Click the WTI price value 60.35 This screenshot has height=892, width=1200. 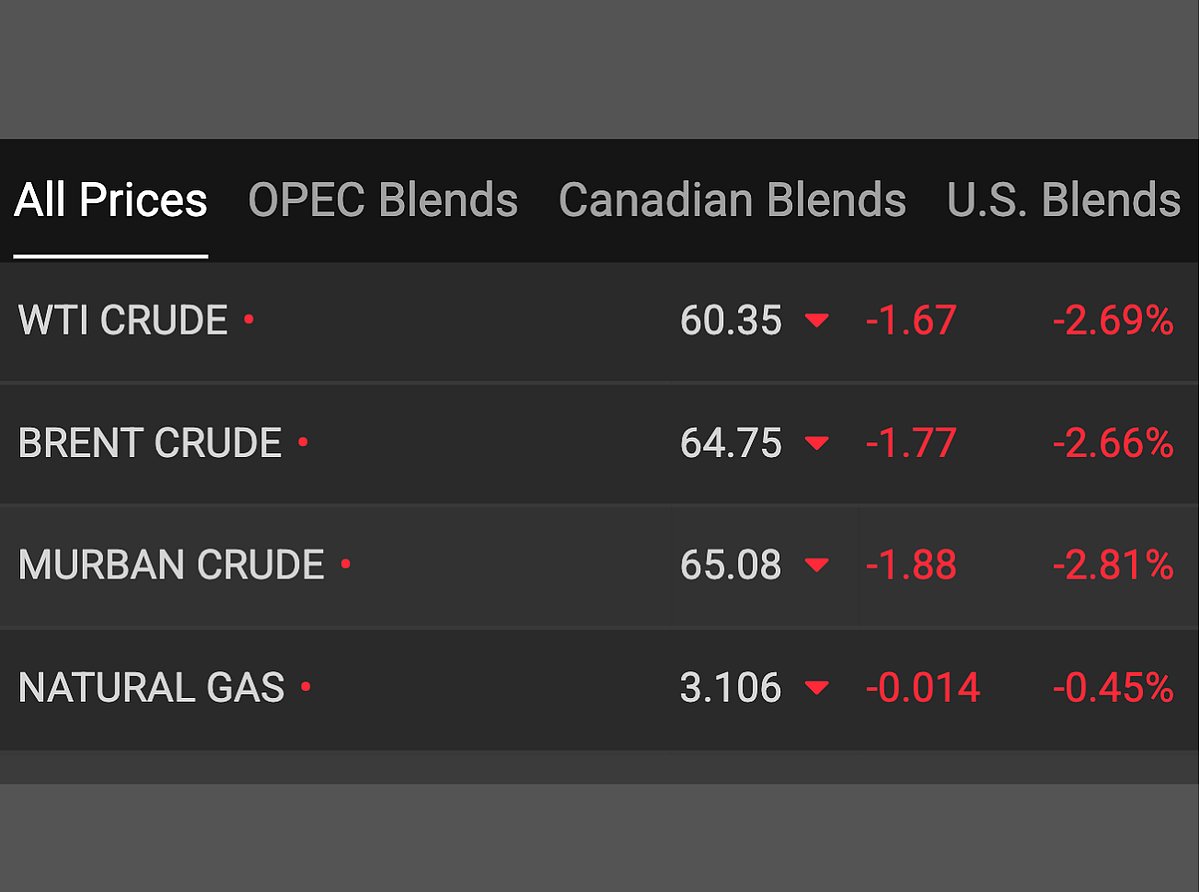coord(731,321)
